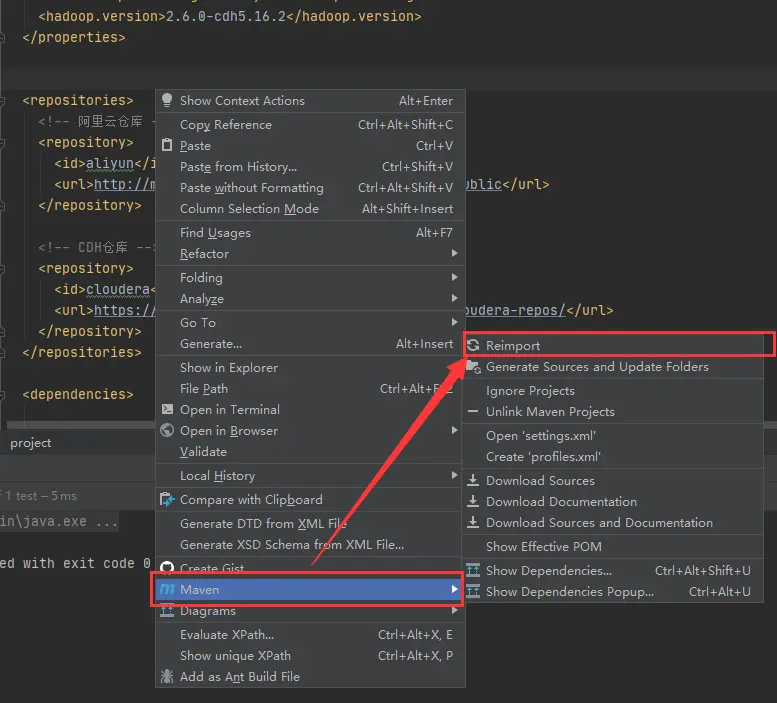Viewport: 777px width, 703px height.
Task: Click the 'with exit code 0' console output
Action: (x=87, y=563)
